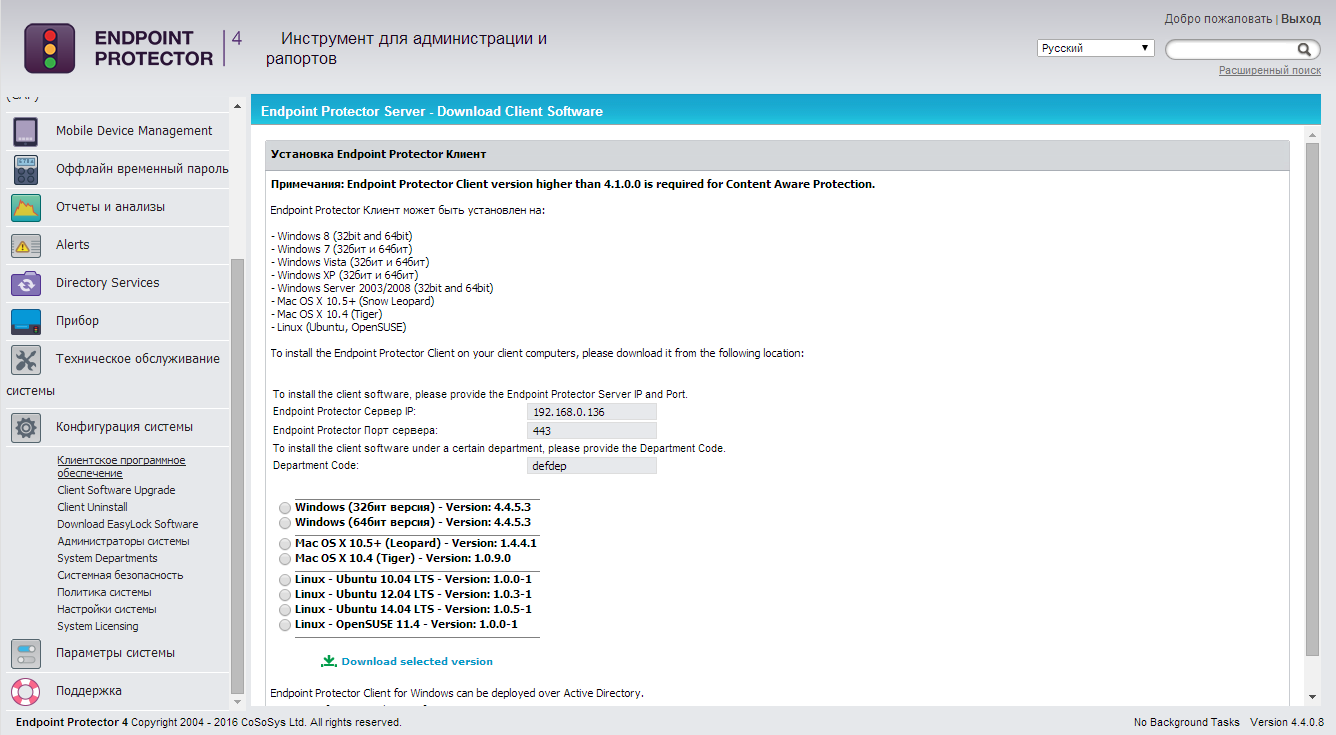Screen dimensions: 1336x735
Task: Open Directory Services menu section
Action: 108,283
